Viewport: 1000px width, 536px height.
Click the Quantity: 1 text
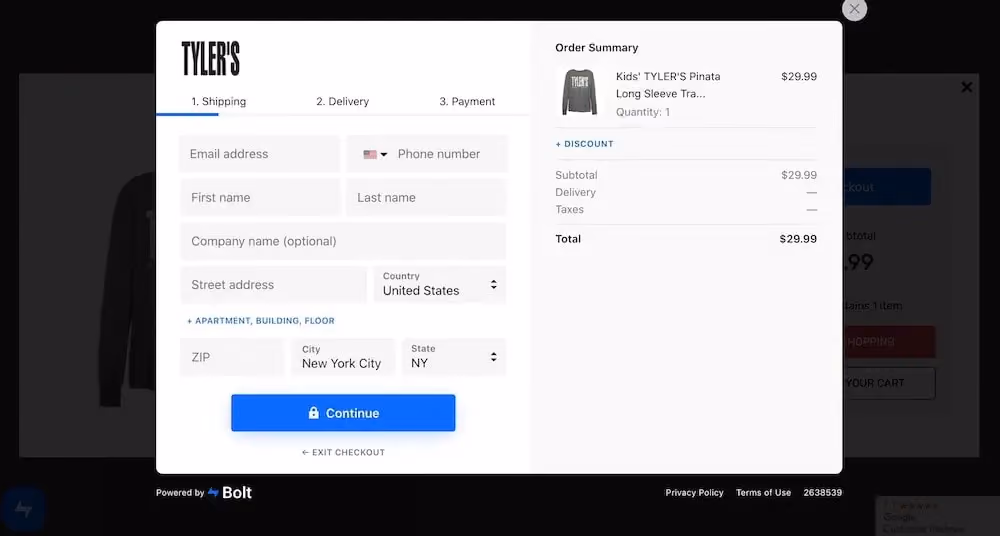[643, 112]
